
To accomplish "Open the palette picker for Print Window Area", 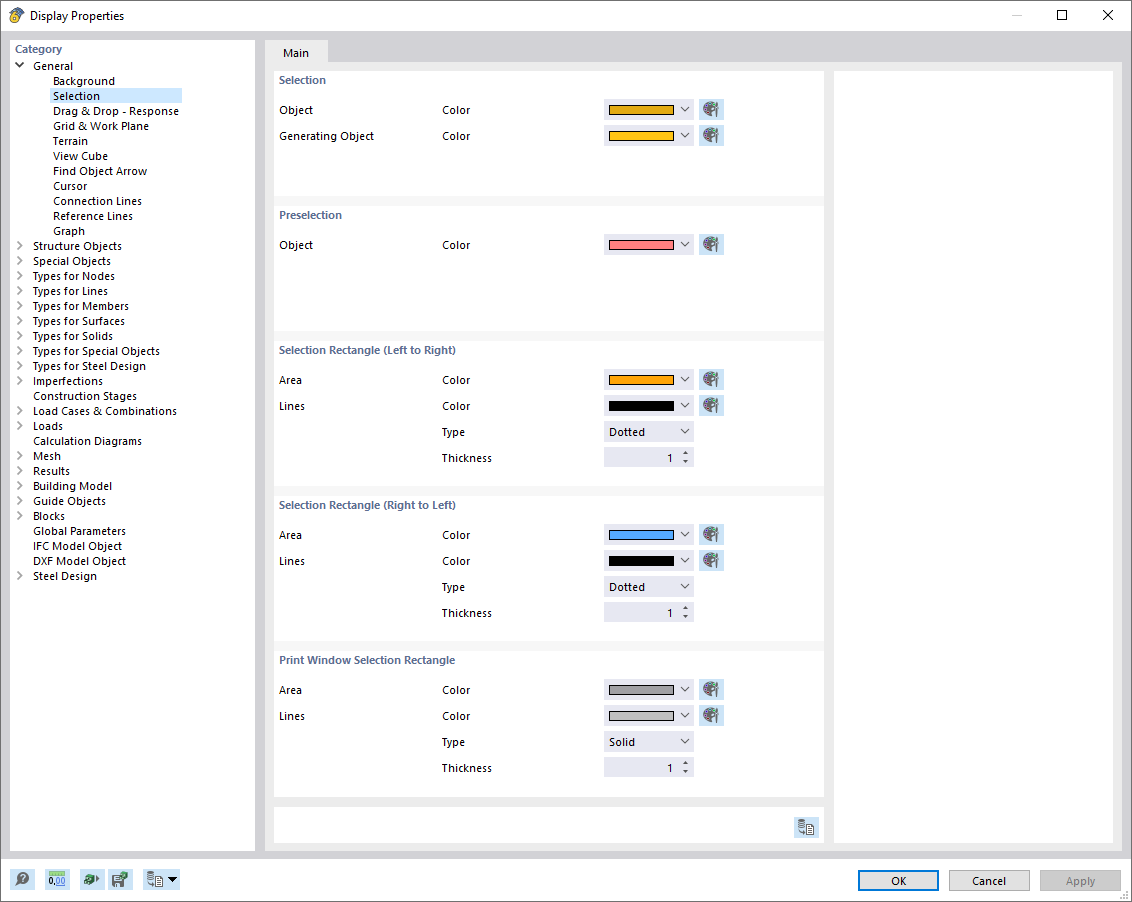I will click(711, 689).
